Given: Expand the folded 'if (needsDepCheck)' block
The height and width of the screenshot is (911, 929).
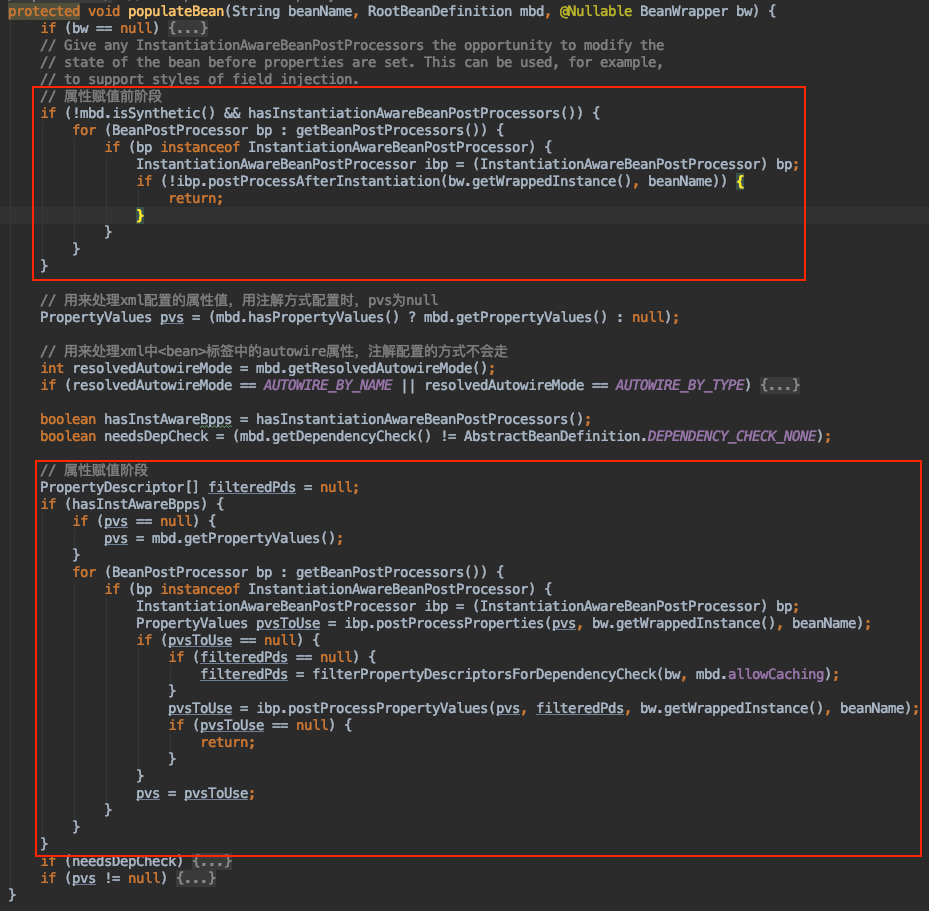Looking at the screenshot, I should pos(212,861).
